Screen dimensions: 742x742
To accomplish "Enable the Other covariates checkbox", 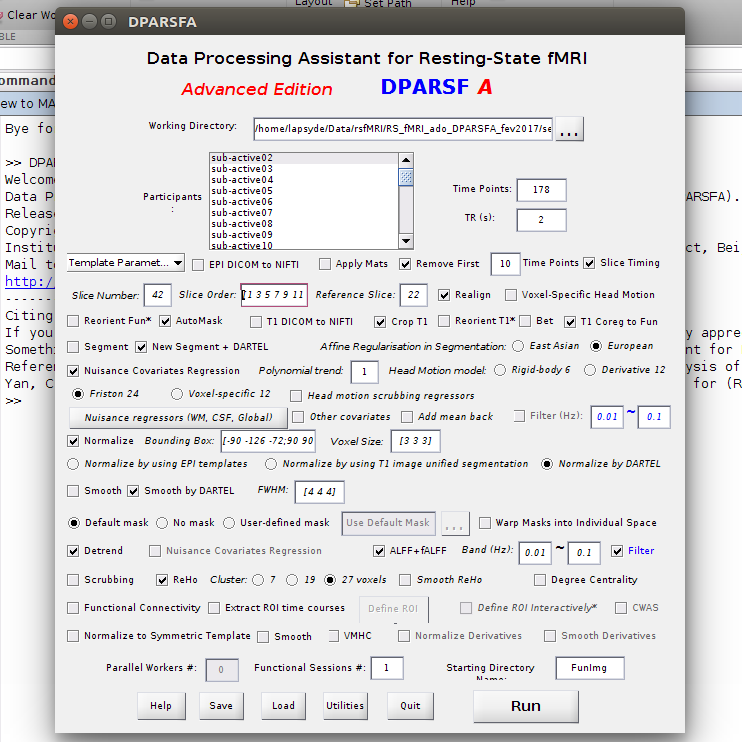I will 298,417.
